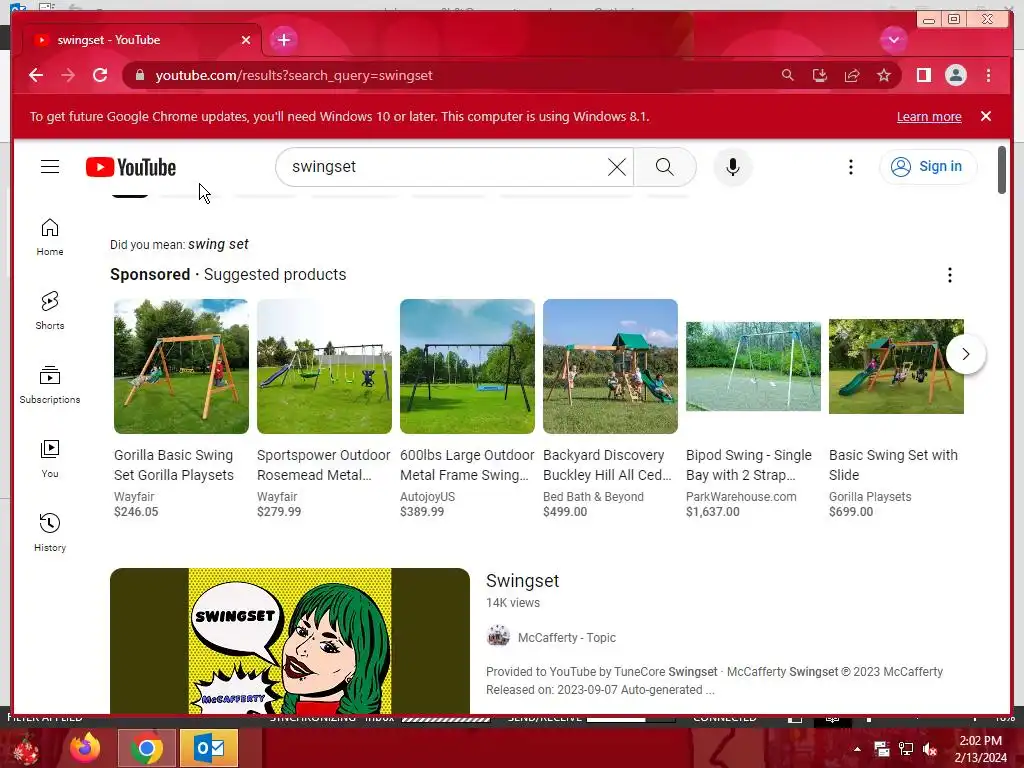Play the Swingset McCafferty video thumbnail
Image resolution: width=1024 pixels, height=768 pixels.
coord(290,641)
